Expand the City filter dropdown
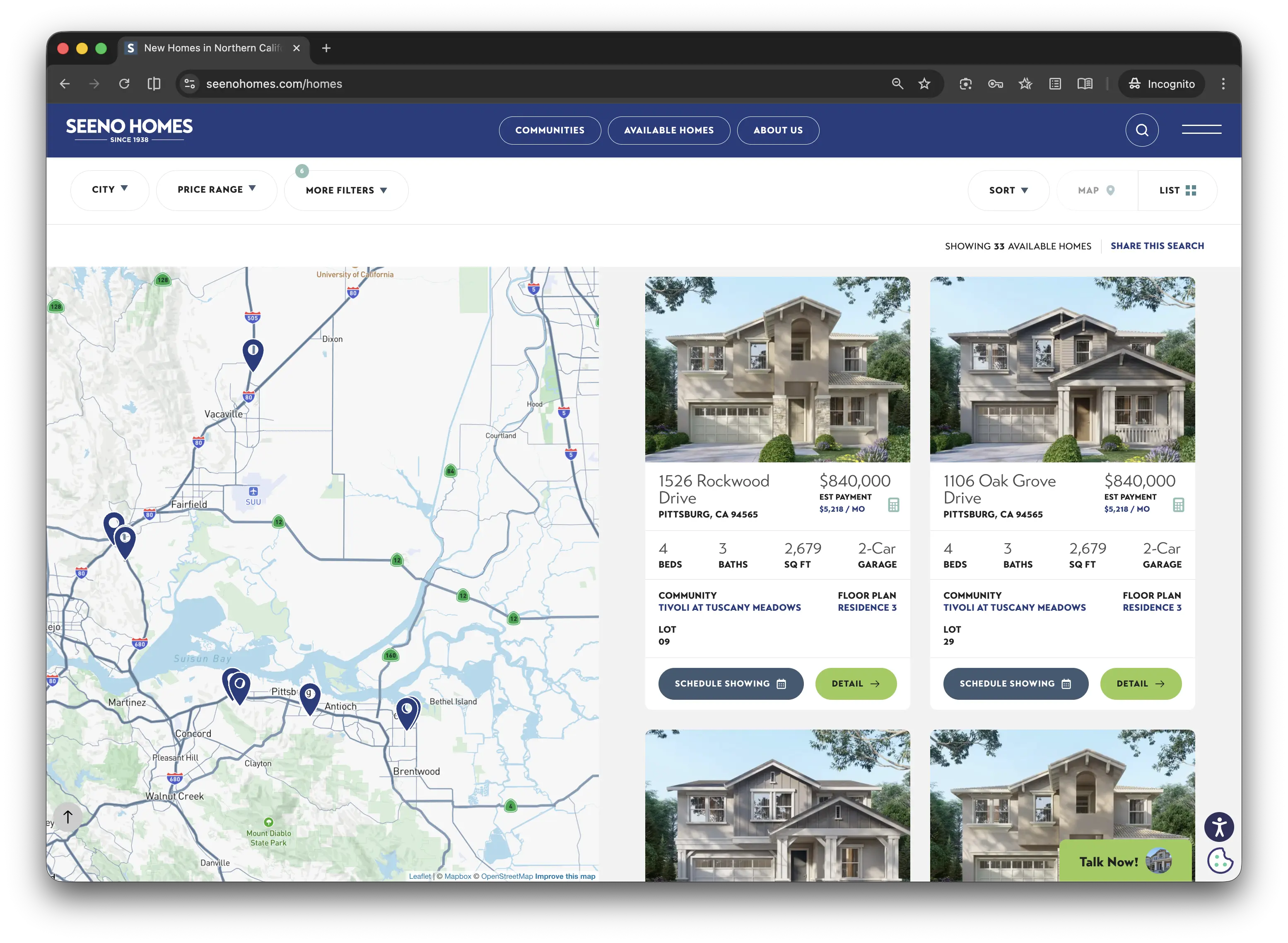Image resolution: width=1288 pixels, height=943 pixels. (109, 189)
